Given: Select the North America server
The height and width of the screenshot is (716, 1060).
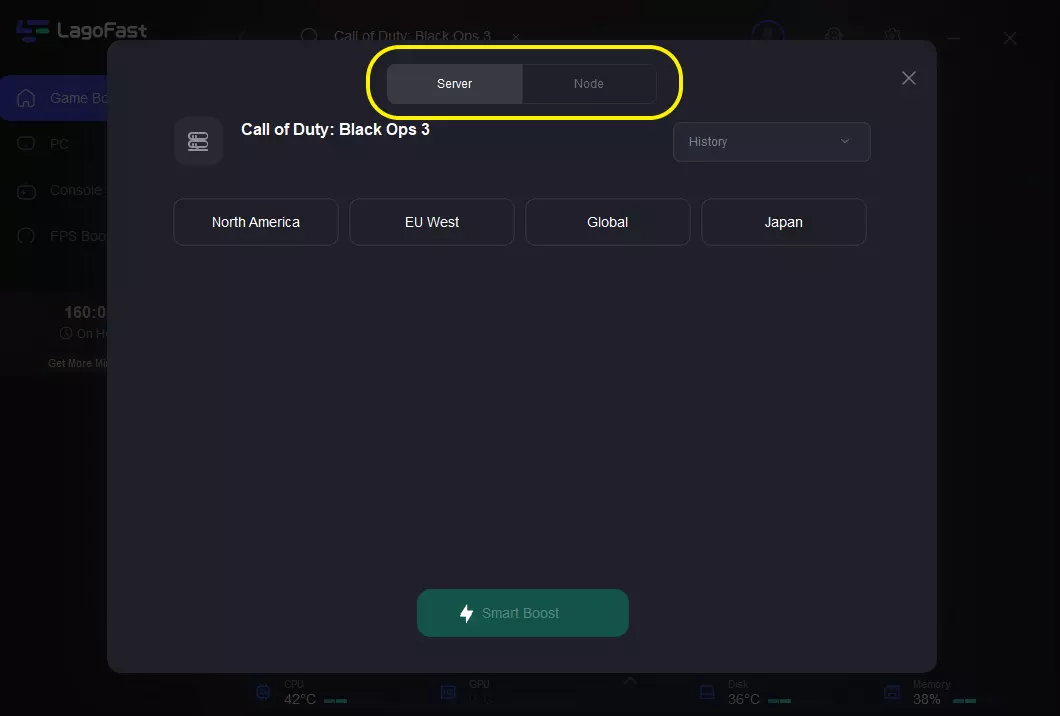Looking at the screenshot, I should (x=255, y=222).
